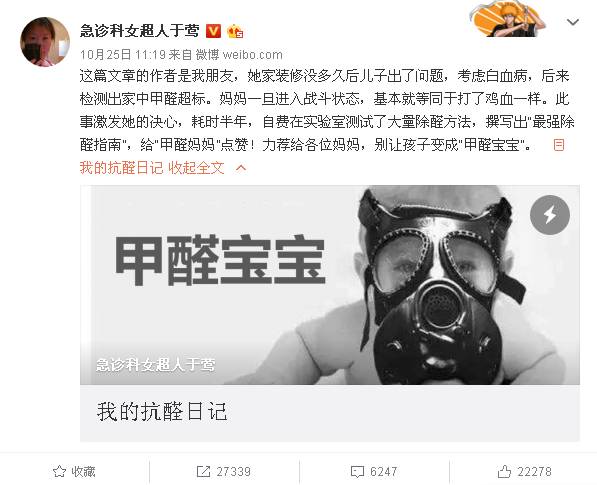This screenshot has height=485, width=597.
Task: Like the post with thumbs-up 22278
Action: coord(504,472)
